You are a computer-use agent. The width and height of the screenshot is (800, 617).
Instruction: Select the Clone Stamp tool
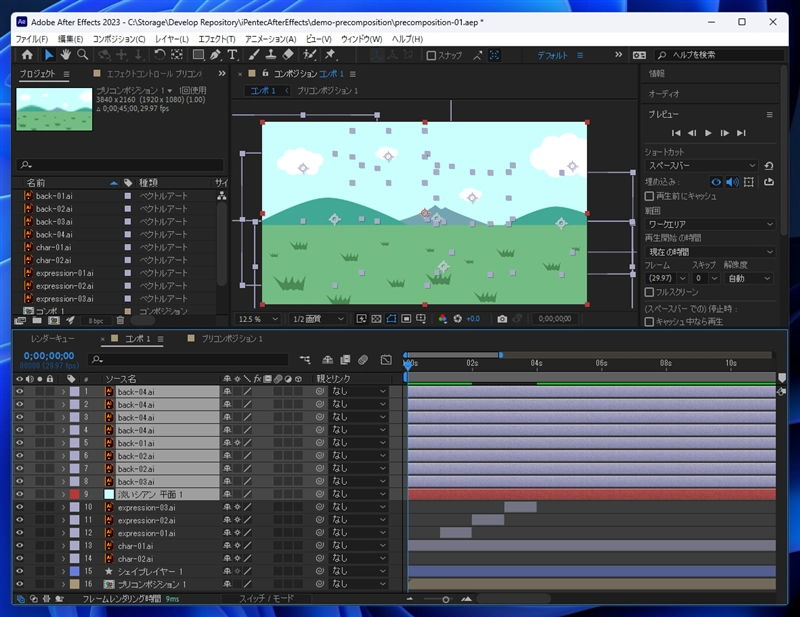pos(270,55)
